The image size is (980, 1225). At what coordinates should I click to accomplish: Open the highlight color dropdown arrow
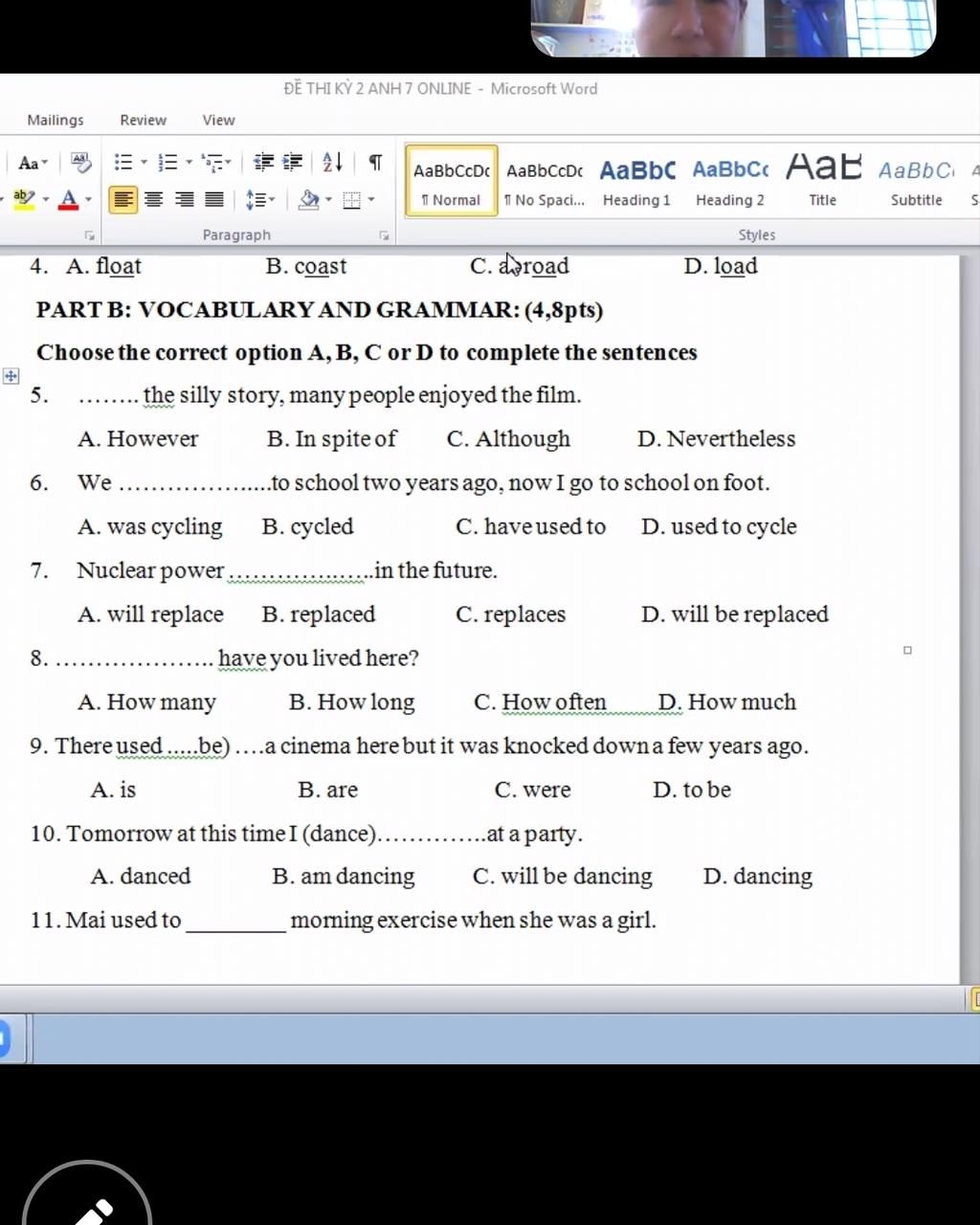pos(45,201)
